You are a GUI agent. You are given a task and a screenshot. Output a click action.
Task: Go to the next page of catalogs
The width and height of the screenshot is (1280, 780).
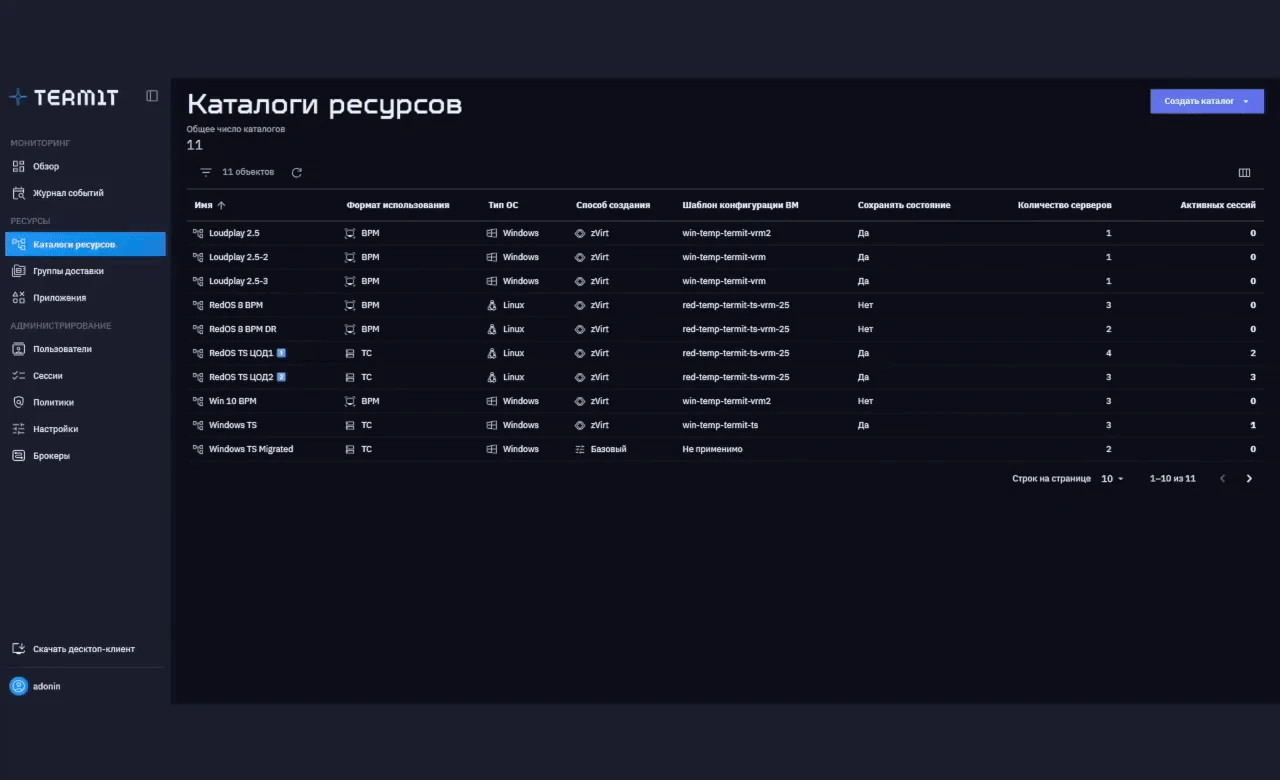[1249, 479]
